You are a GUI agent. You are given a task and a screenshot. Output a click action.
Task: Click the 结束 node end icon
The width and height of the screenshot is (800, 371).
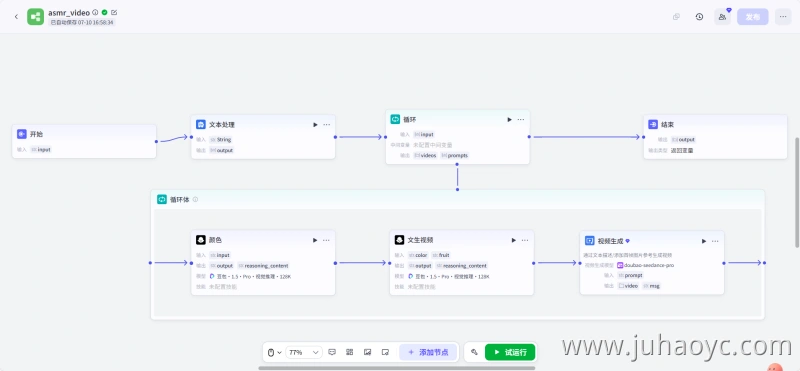click(x=653, y=125)
